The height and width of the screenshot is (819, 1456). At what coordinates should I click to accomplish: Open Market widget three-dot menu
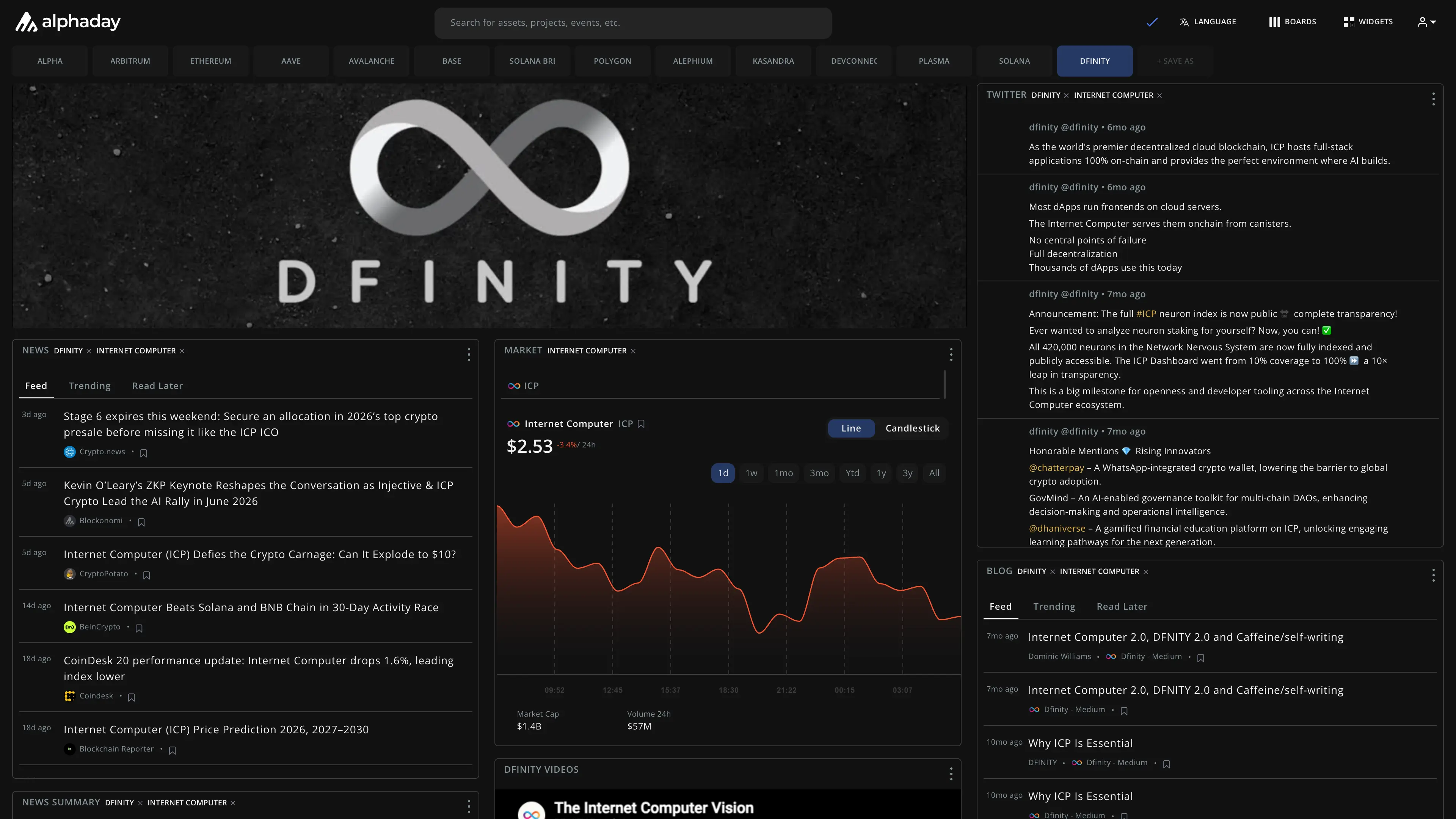tap(951, 355)
